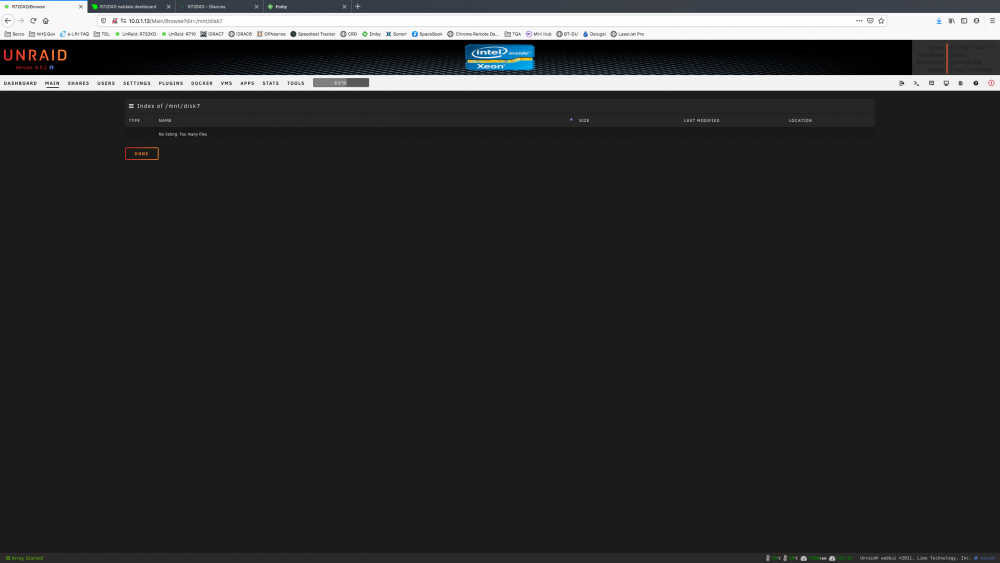Open the Serco bookmarks folder

(x=14, y=34)
